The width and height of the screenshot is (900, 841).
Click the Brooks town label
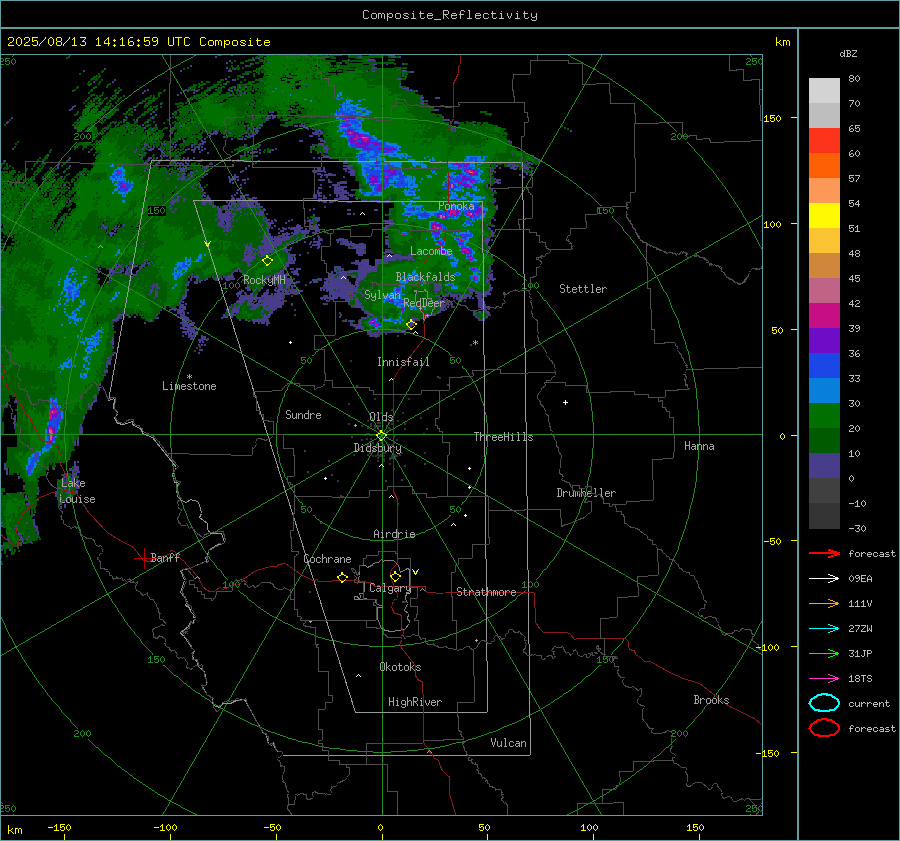click(x=711, y=700)
